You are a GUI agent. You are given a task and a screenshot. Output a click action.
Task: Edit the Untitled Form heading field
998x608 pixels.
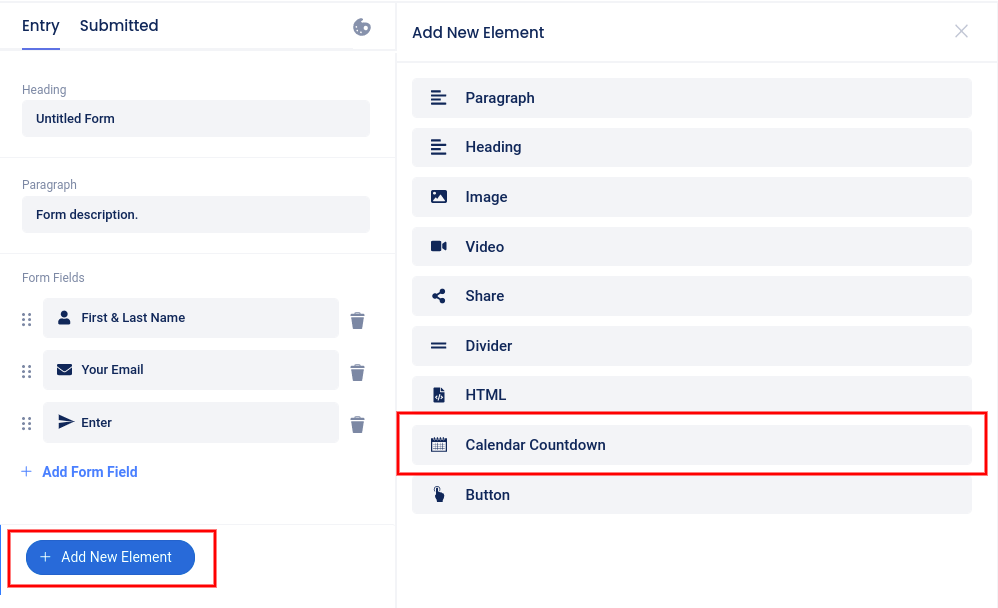(196, 118)
